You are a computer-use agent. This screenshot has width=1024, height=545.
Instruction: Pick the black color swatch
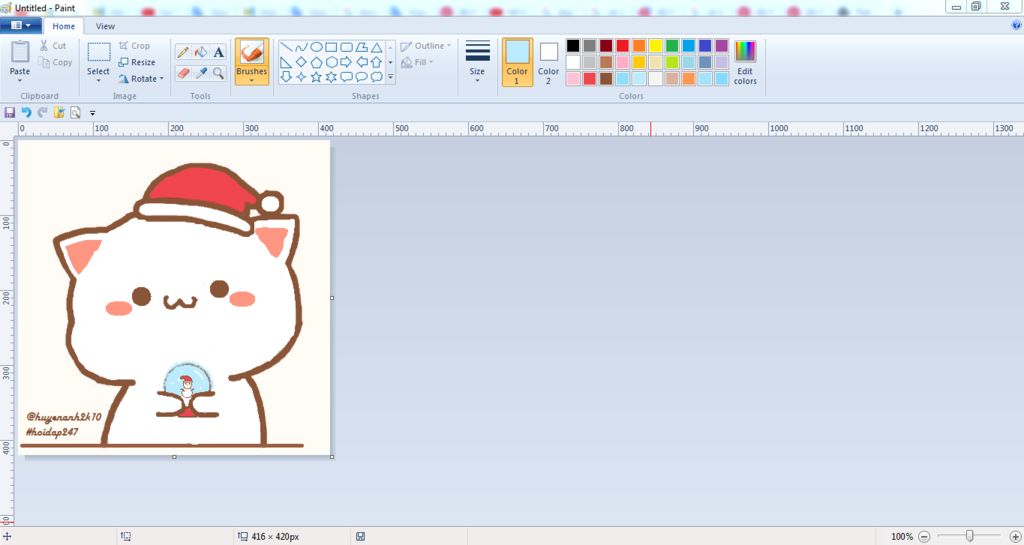[573, 46]
